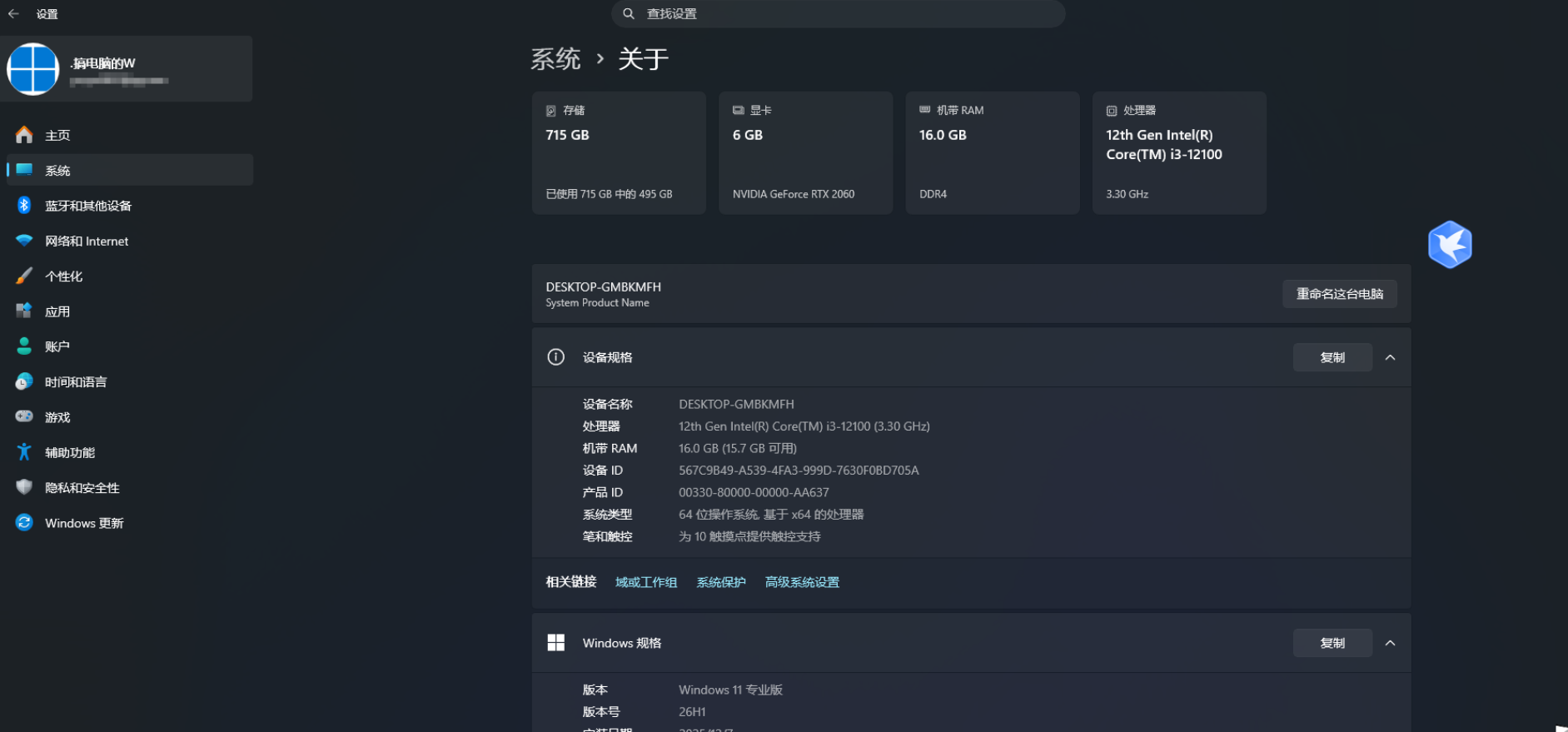Open the 系统保护 link
Viewport: 1568px width, 732px height.
(x=721, y=582)
